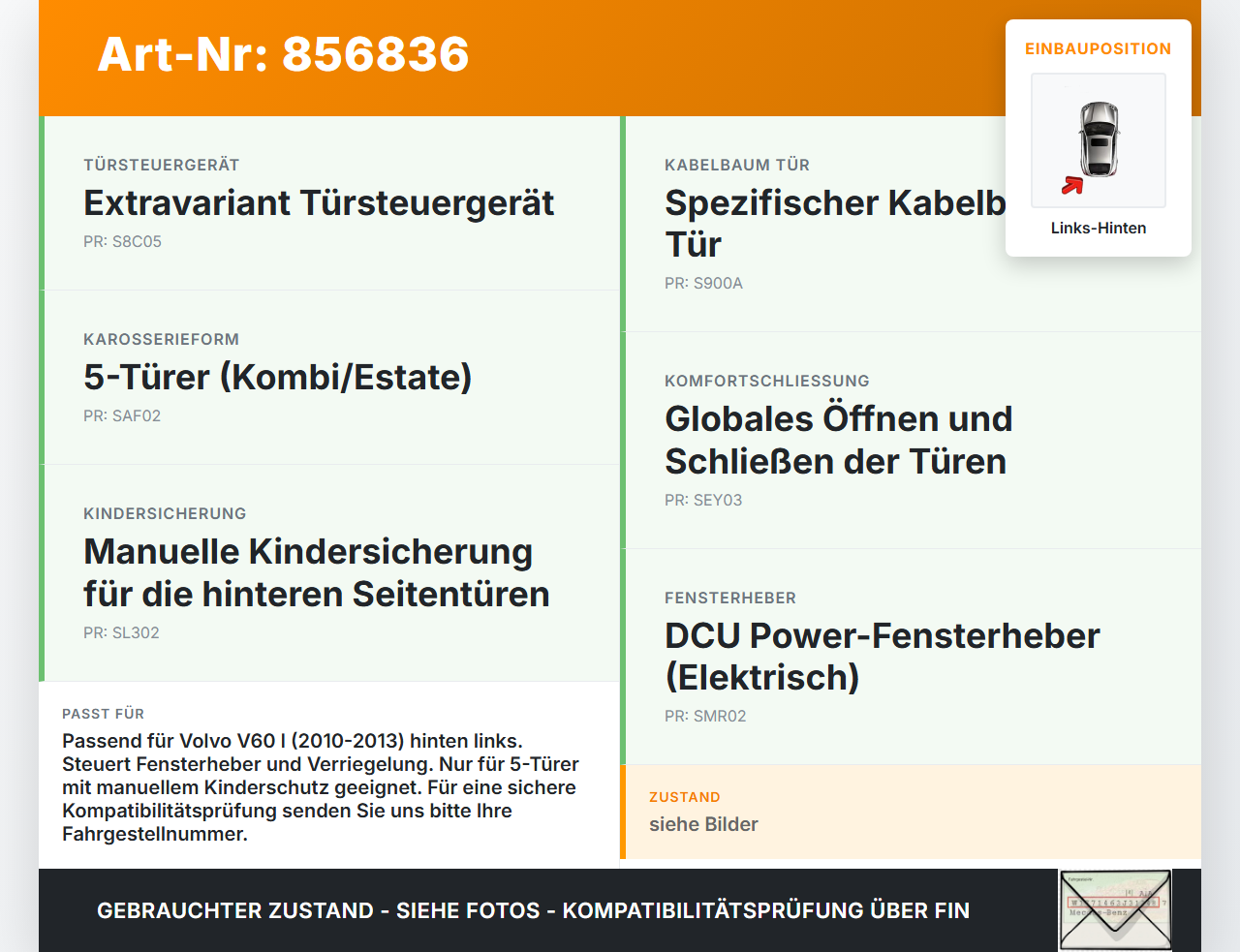Click the 'Links-Hinten' position label

[x=1099, y=229]
